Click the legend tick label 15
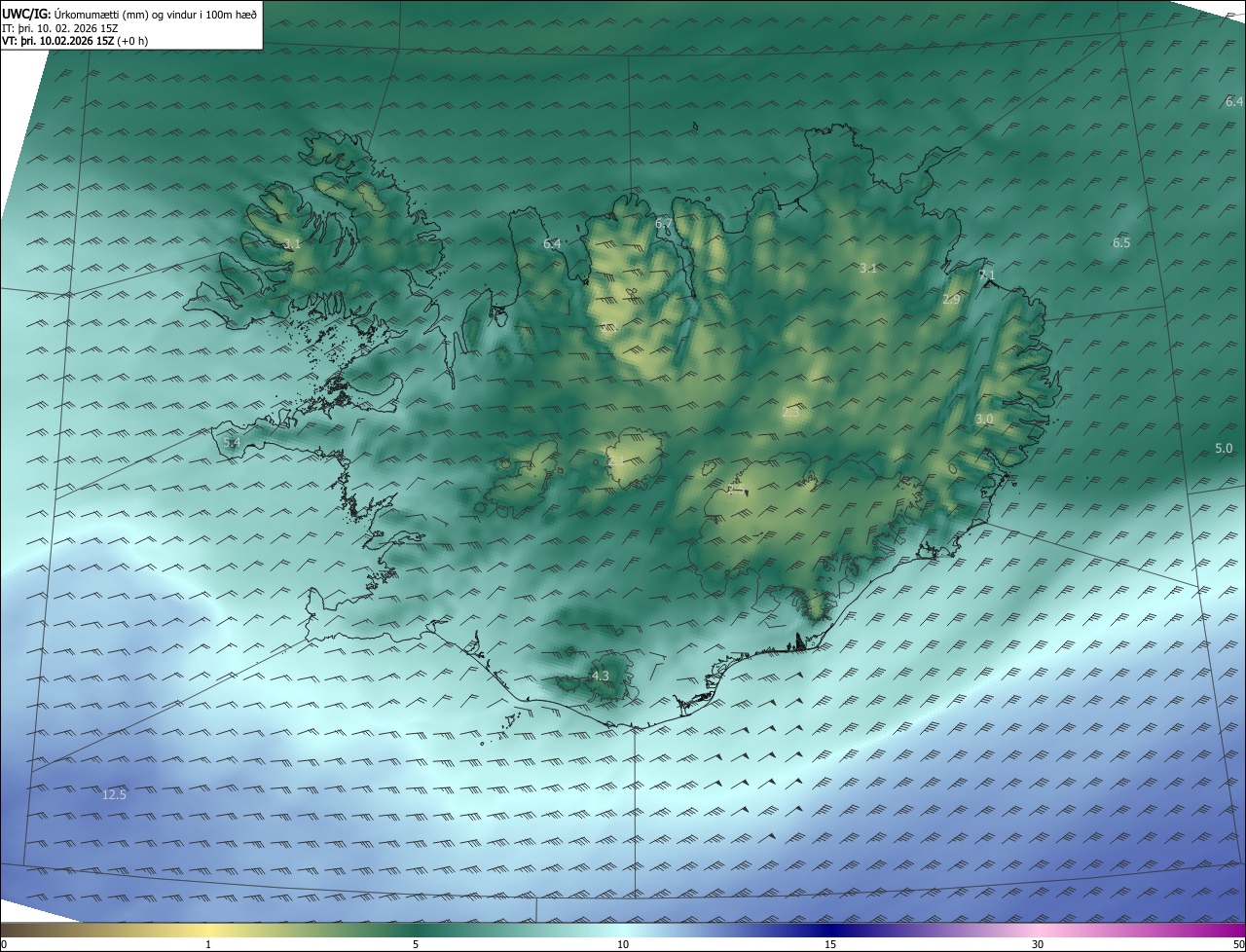The image size is (1246, 952). [x=830, y=944]
